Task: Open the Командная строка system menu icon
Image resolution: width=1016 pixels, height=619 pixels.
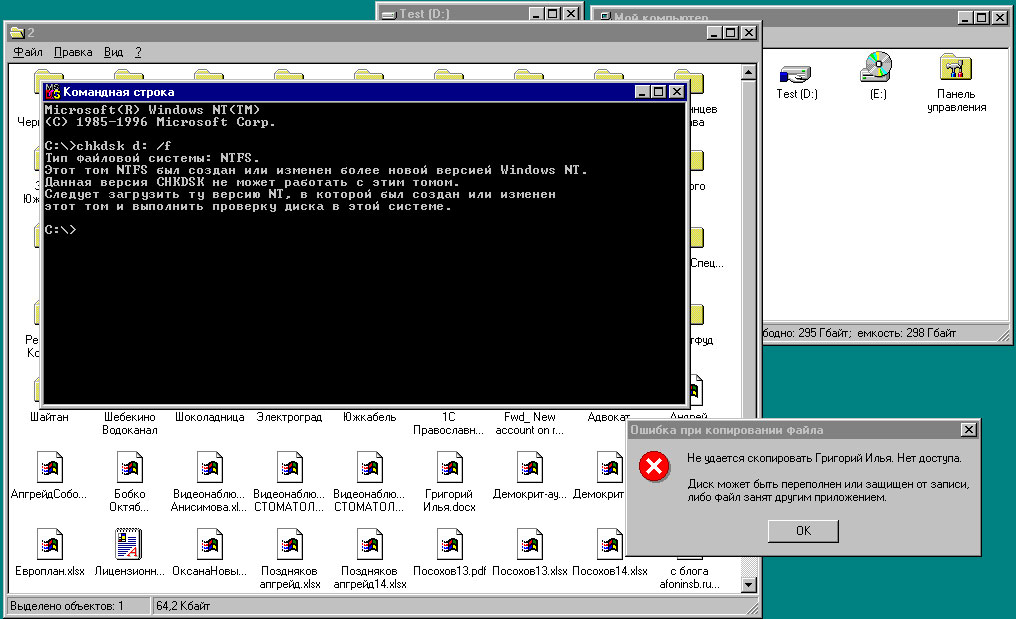Action: [x=53, y=92]
